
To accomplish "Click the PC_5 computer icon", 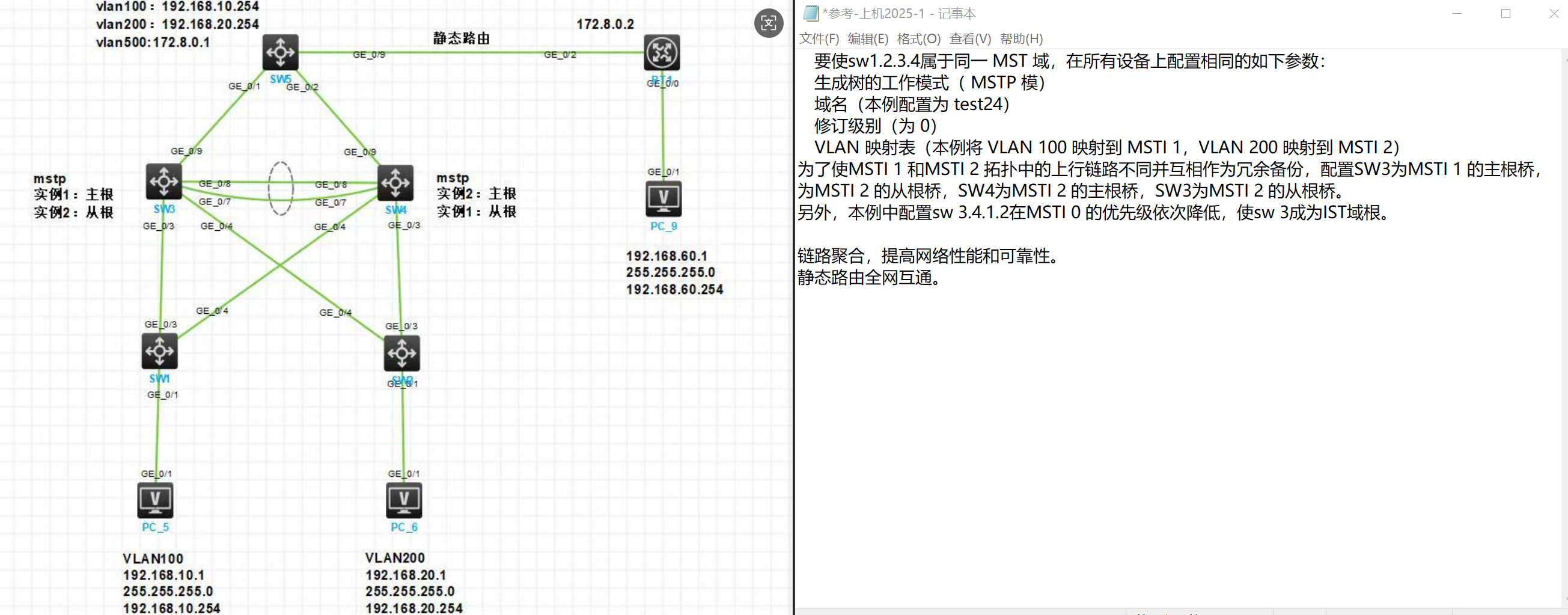I will point(155,500).
